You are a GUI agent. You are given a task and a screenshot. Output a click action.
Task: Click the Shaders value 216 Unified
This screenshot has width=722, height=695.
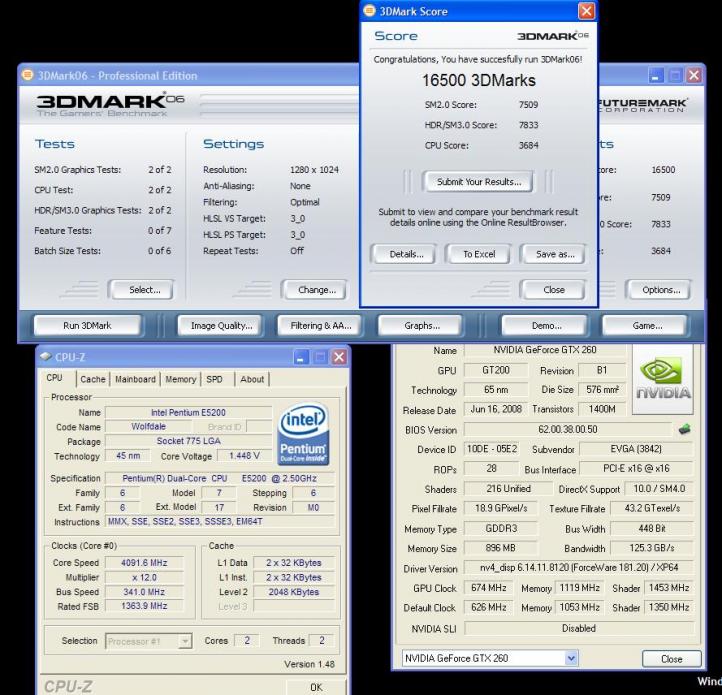[x=508, y=489]
